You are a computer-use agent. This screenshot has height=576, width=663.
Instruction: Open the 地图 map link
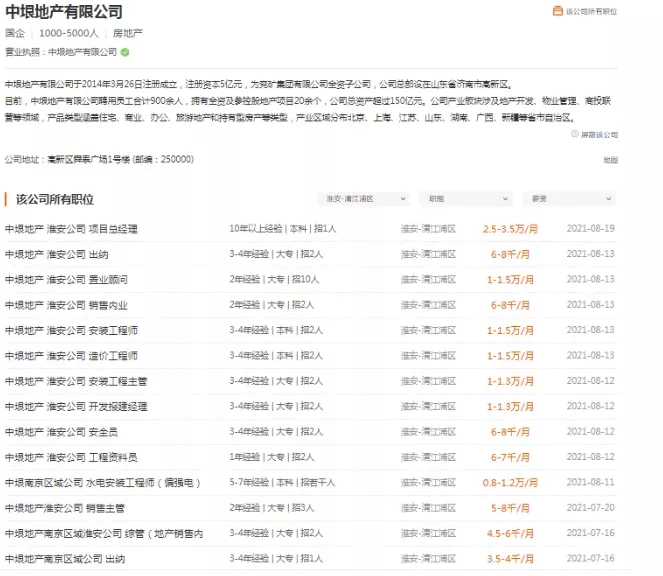point(610,159)
